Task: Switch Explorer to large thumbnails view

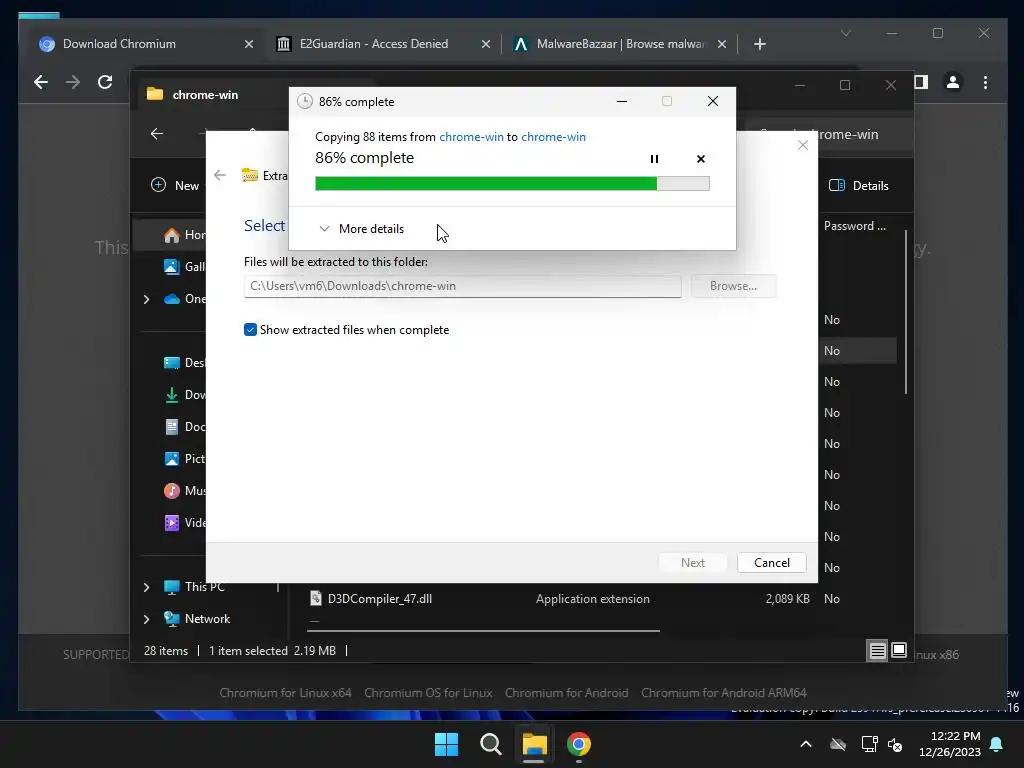Action: click(x=899, y=650)
